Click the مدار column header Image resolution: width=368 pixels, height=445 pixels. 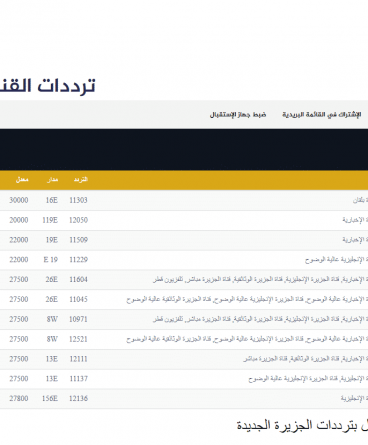(x=52, y=180)
